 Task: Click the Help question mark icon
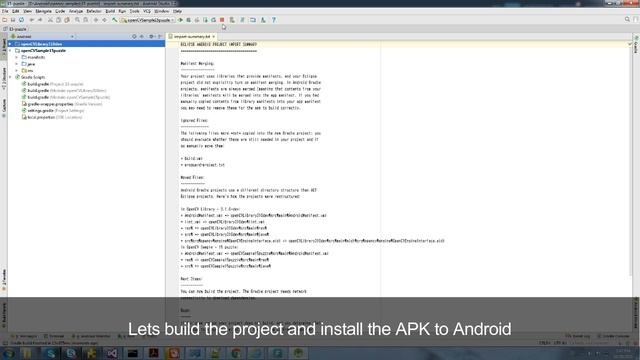[x=274, y=20]
